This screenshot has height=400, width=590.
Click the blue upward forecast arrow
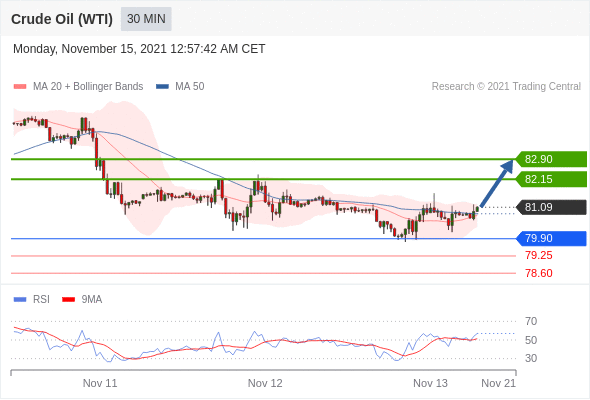point(497,183)
